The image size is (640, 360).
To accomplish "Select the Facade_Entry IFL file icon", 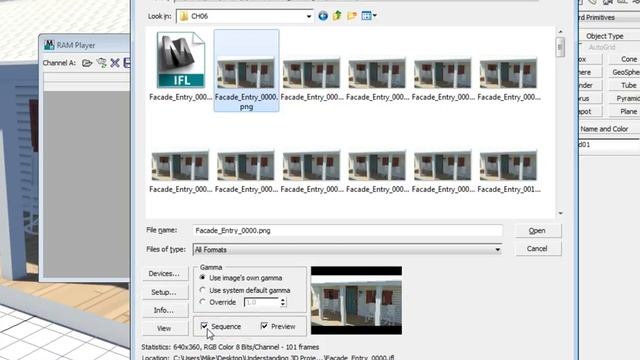I will [181, 60].
